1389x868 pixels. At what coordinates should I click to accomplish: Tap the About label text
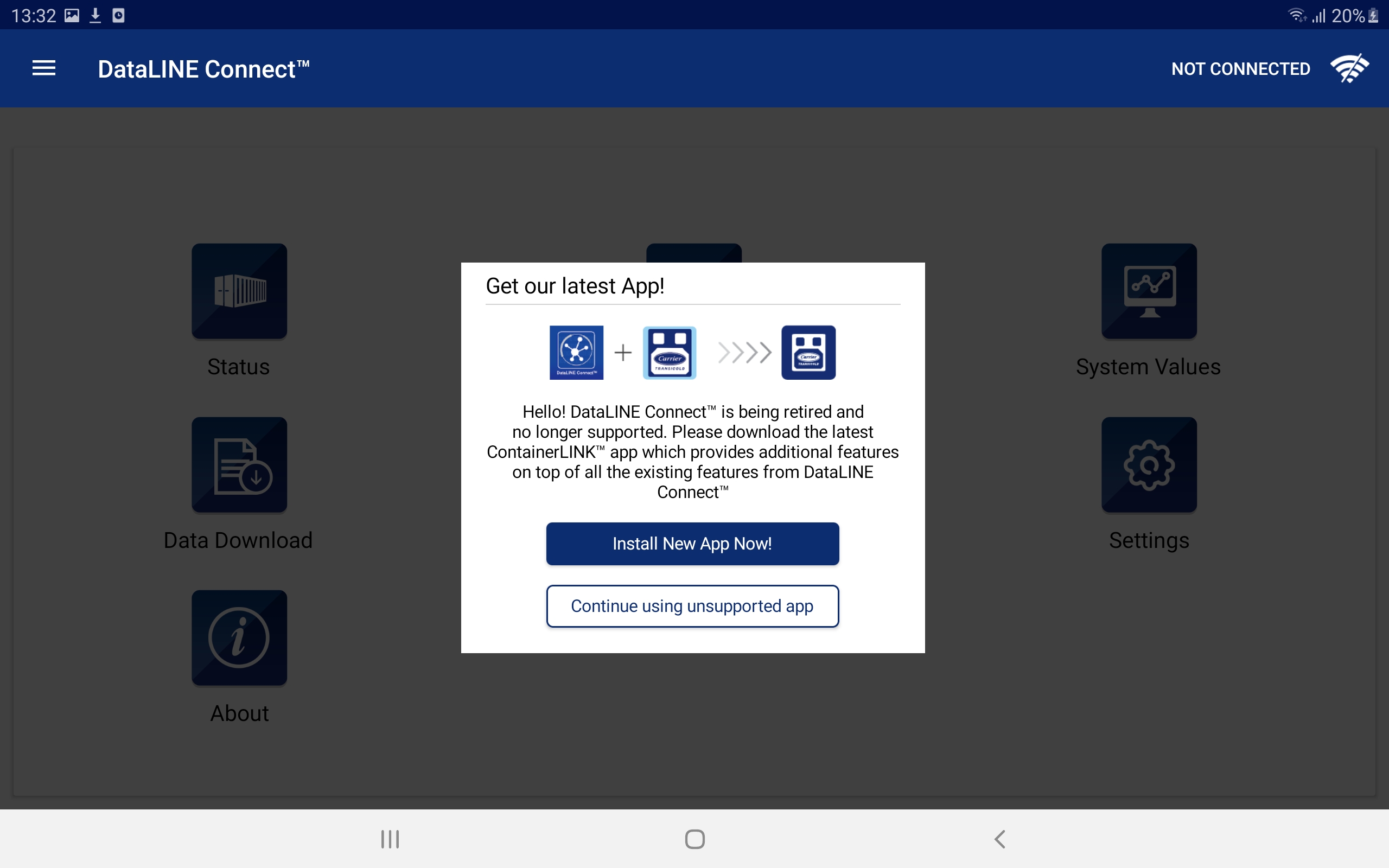239,713
